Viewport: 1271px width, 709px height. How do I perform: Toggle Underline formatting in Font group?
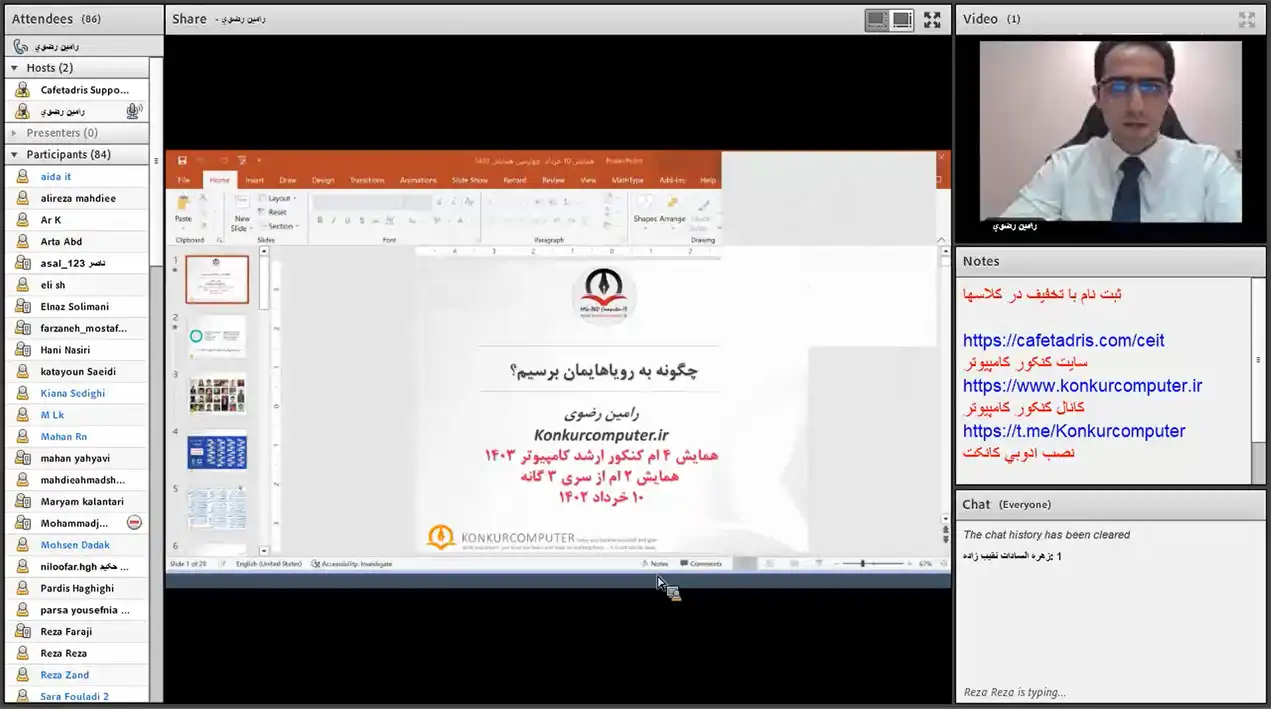(348, 220)
